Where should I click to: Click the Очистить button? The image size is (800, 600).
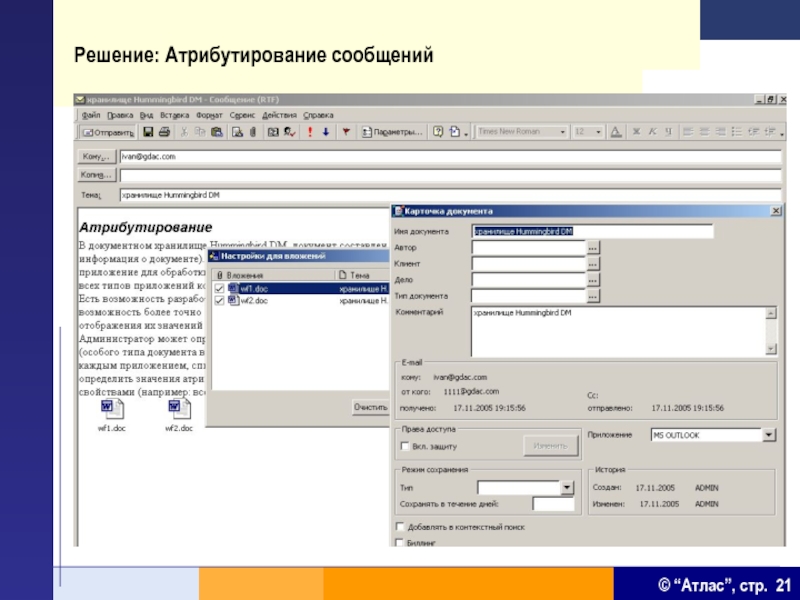(370, 408)
